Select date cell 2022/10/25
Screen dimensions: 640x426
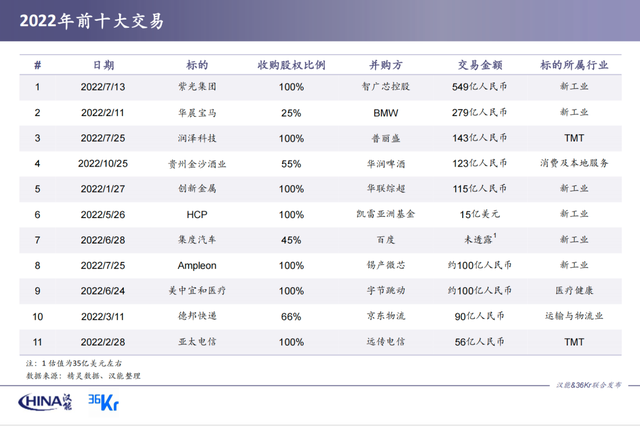click(103, 164)
